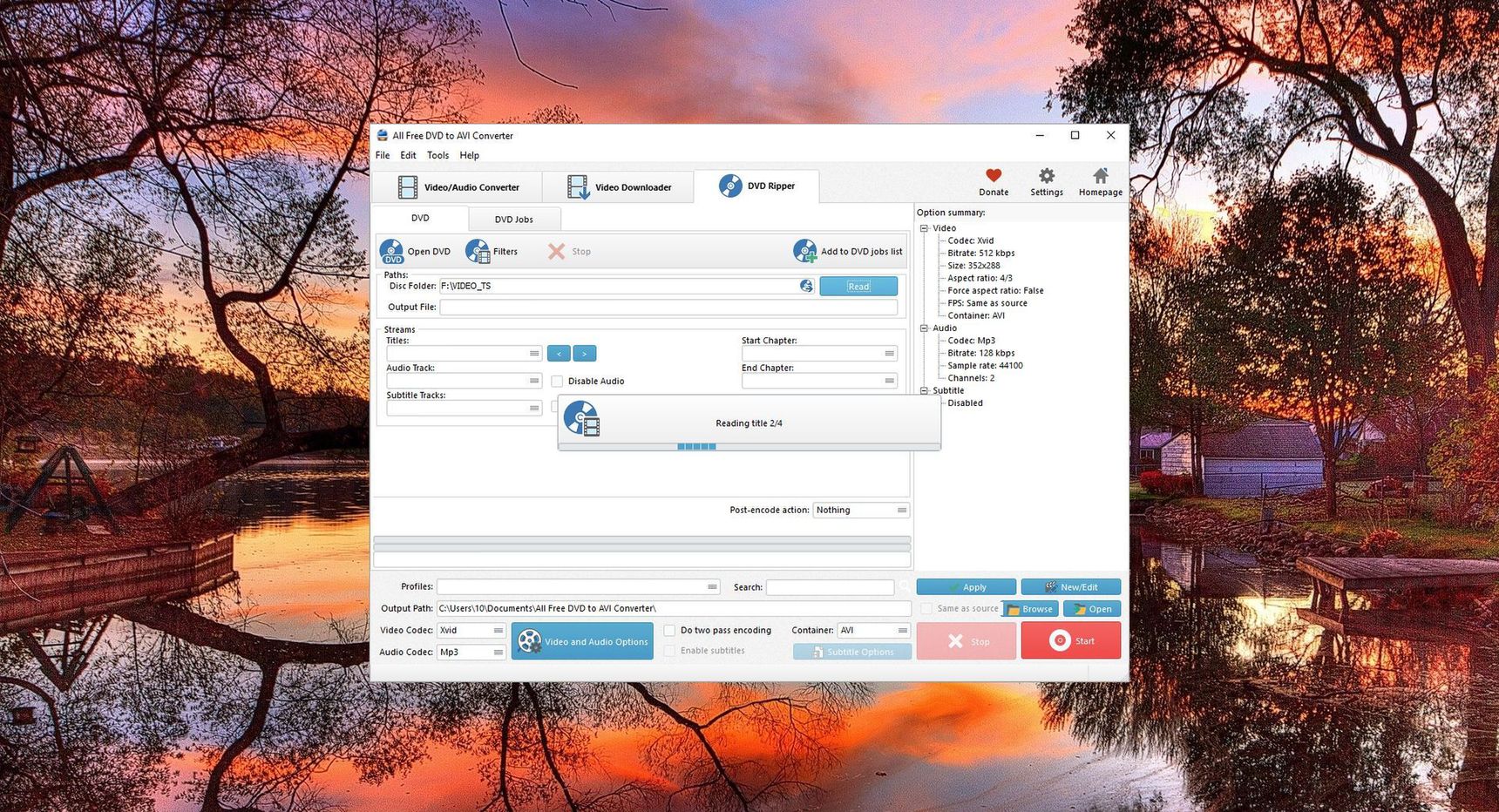Screen dimensions: 1499x812
Task: Select the DVD sub-tab
Action: pyautogui.click(x=420, y=218)
